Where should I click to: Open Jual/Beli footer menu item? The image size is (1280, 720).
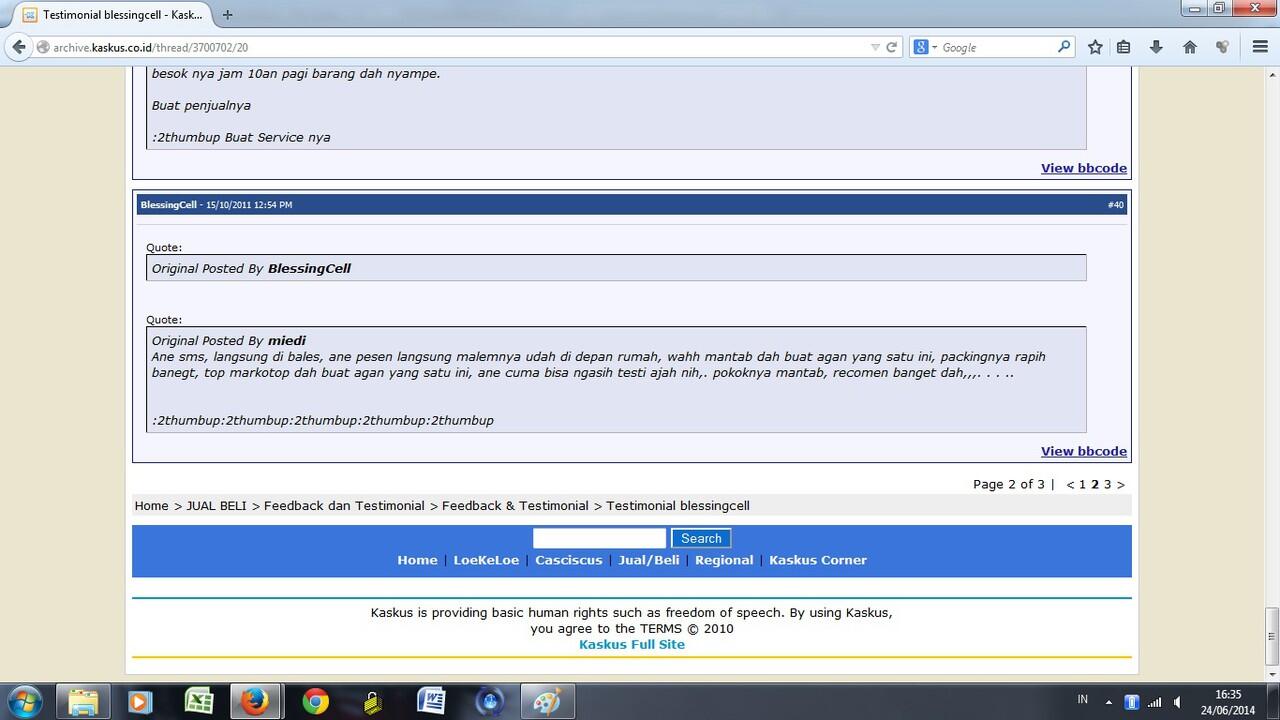649,560
